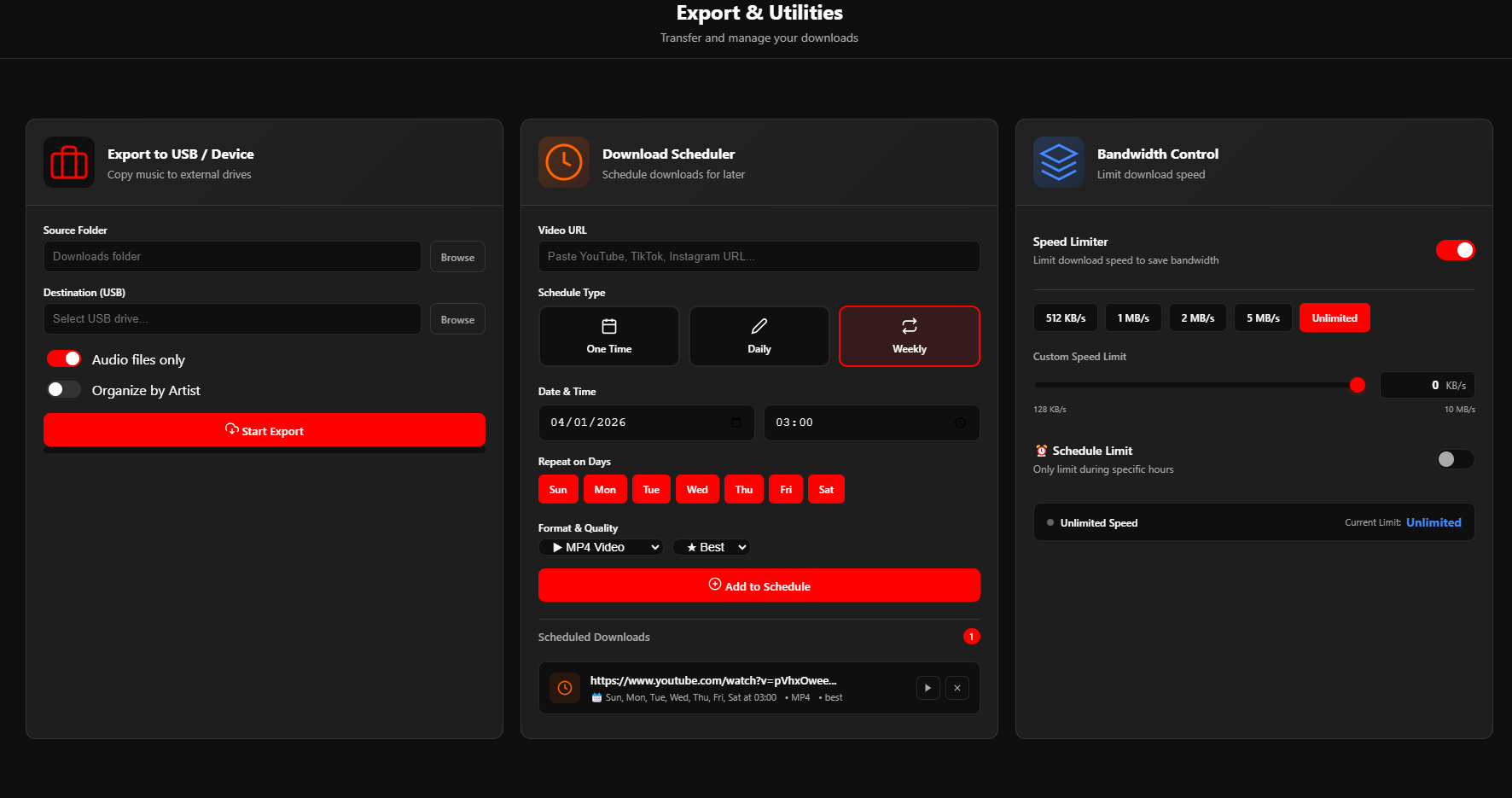Click the blue layers Bandwidth Control icon

coord(1058,162)
